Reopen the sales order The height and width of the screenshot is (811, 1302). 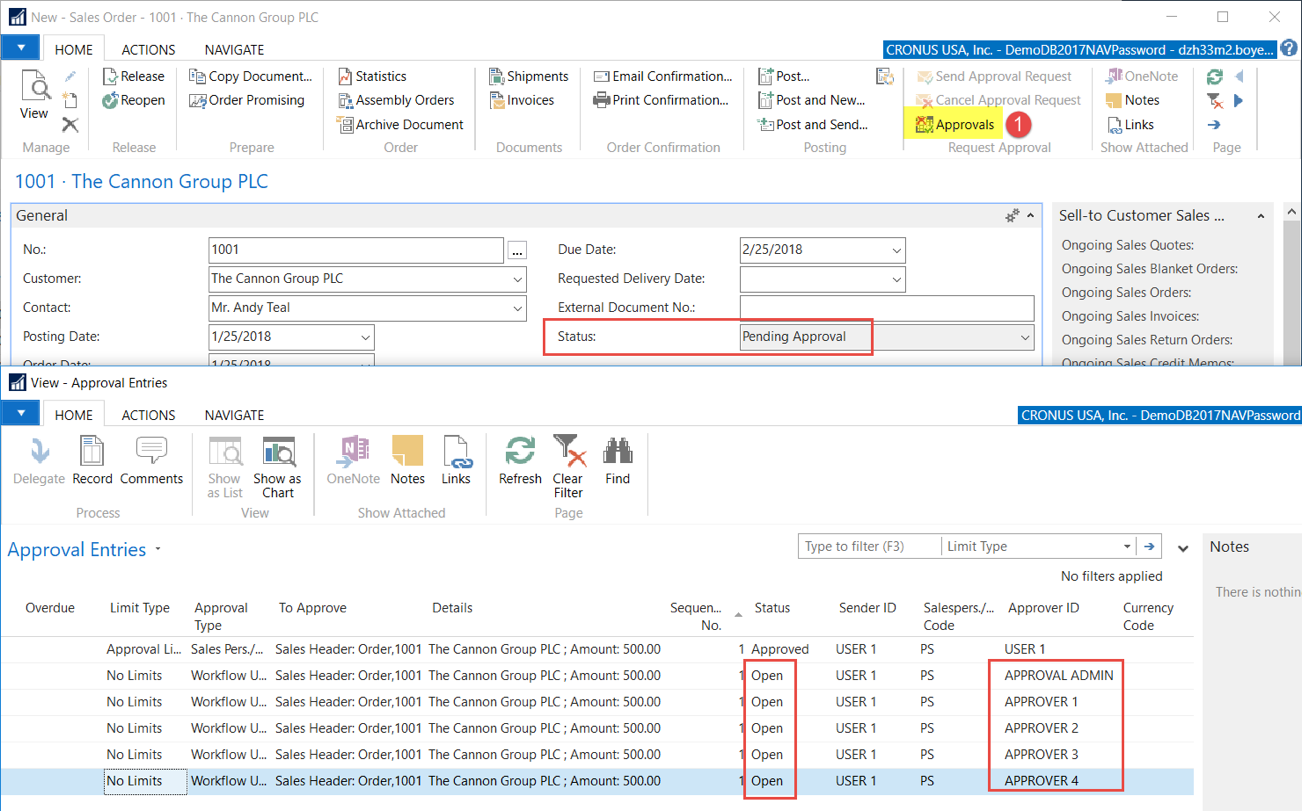click(x=134, y=100)
